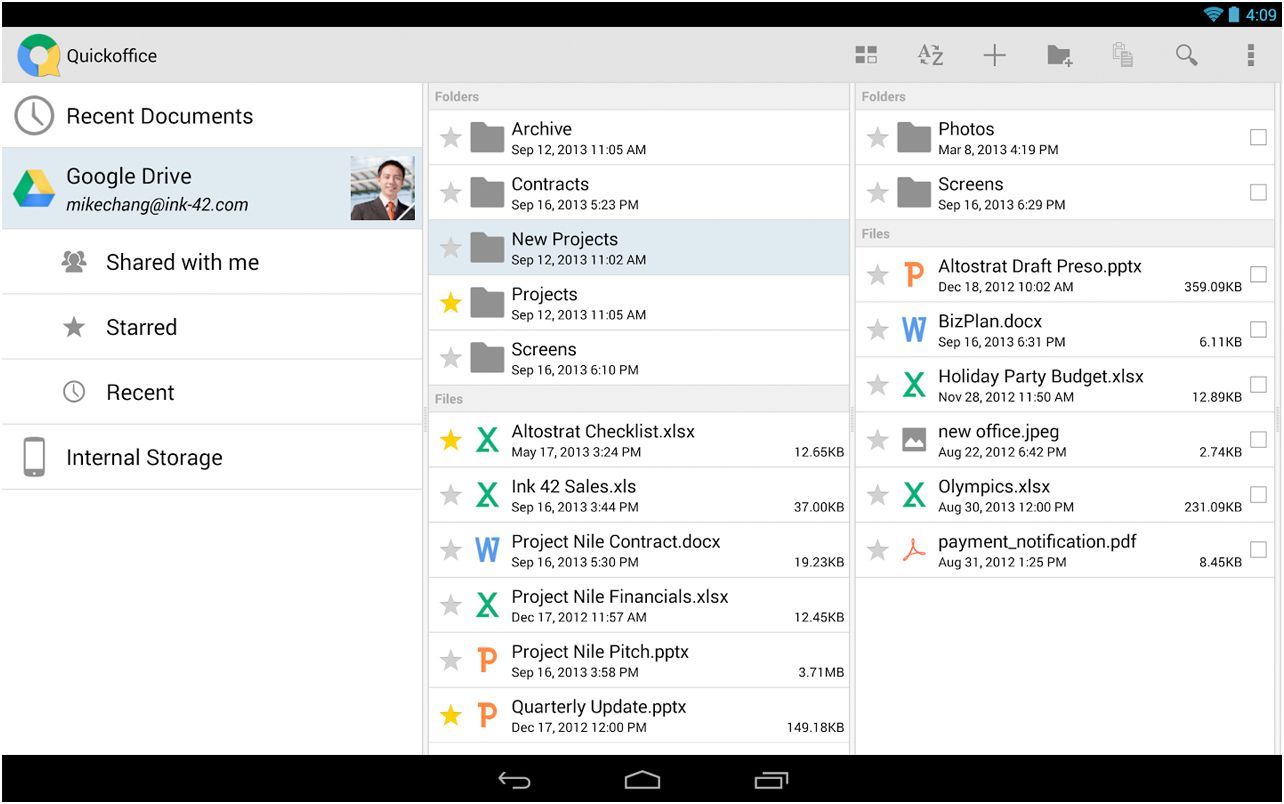Switch to grid view layout icon

[x=866, y=55]
